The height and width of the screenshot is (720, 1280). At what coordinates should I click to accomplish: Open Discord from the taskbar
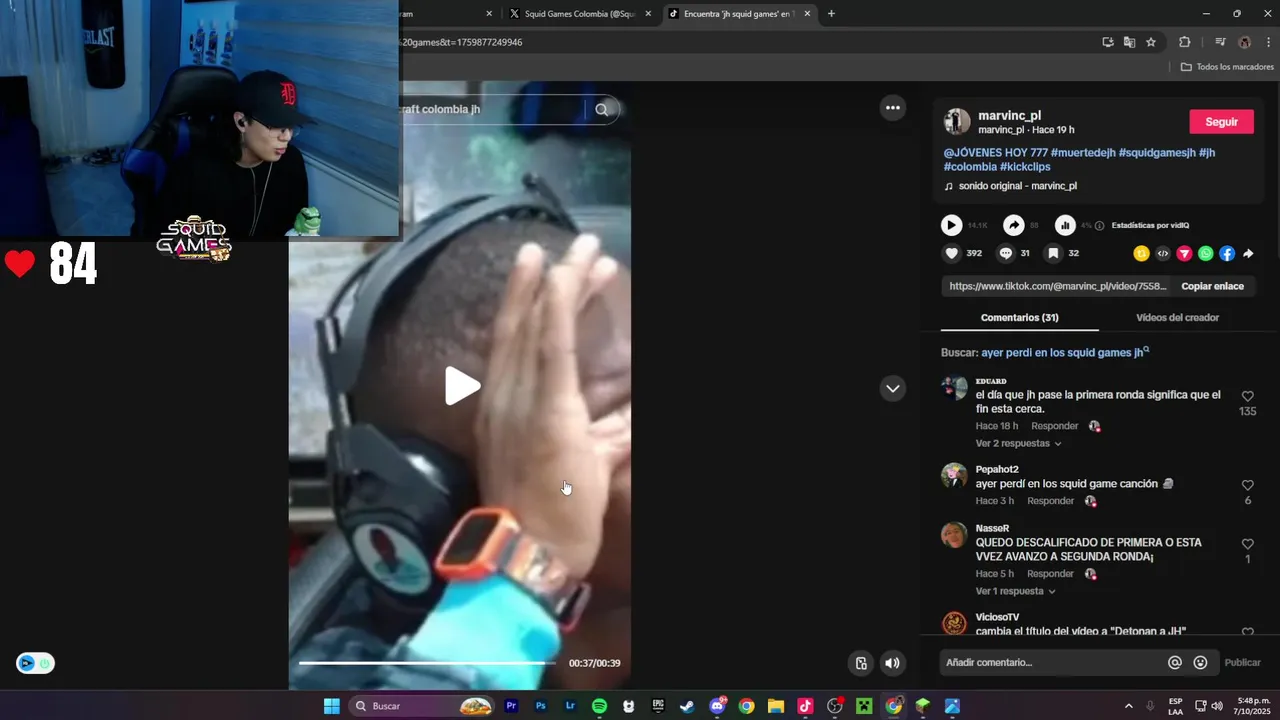717,706
